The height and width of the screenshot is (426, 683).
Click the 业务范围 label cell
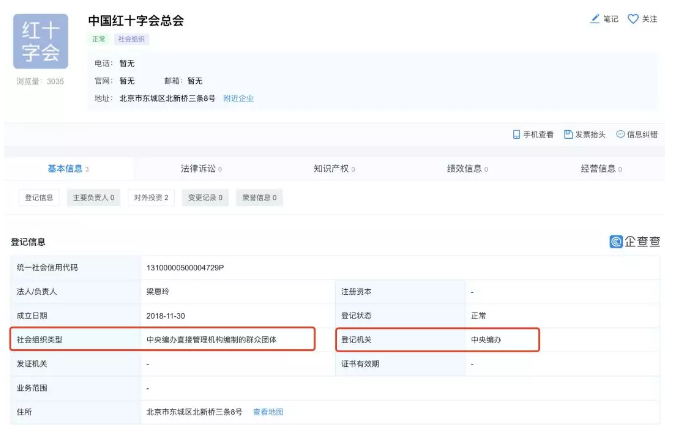coord(76,388)
